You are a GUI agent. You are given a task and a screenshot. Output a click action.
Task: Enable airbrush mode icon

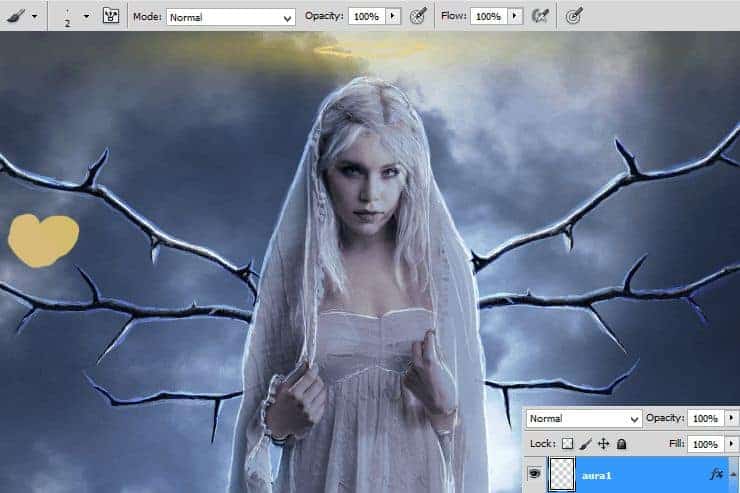[x=541, y=16]
